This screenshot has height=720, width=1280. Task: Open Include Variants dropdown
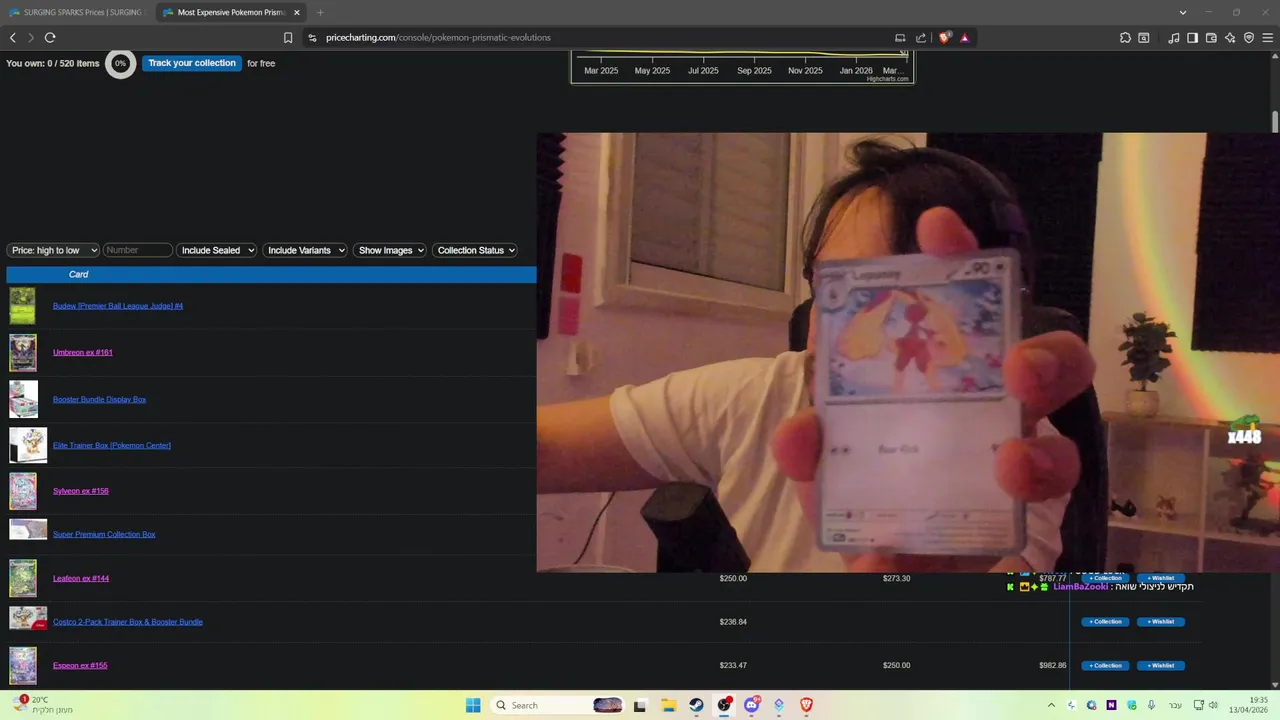[305, 250]
